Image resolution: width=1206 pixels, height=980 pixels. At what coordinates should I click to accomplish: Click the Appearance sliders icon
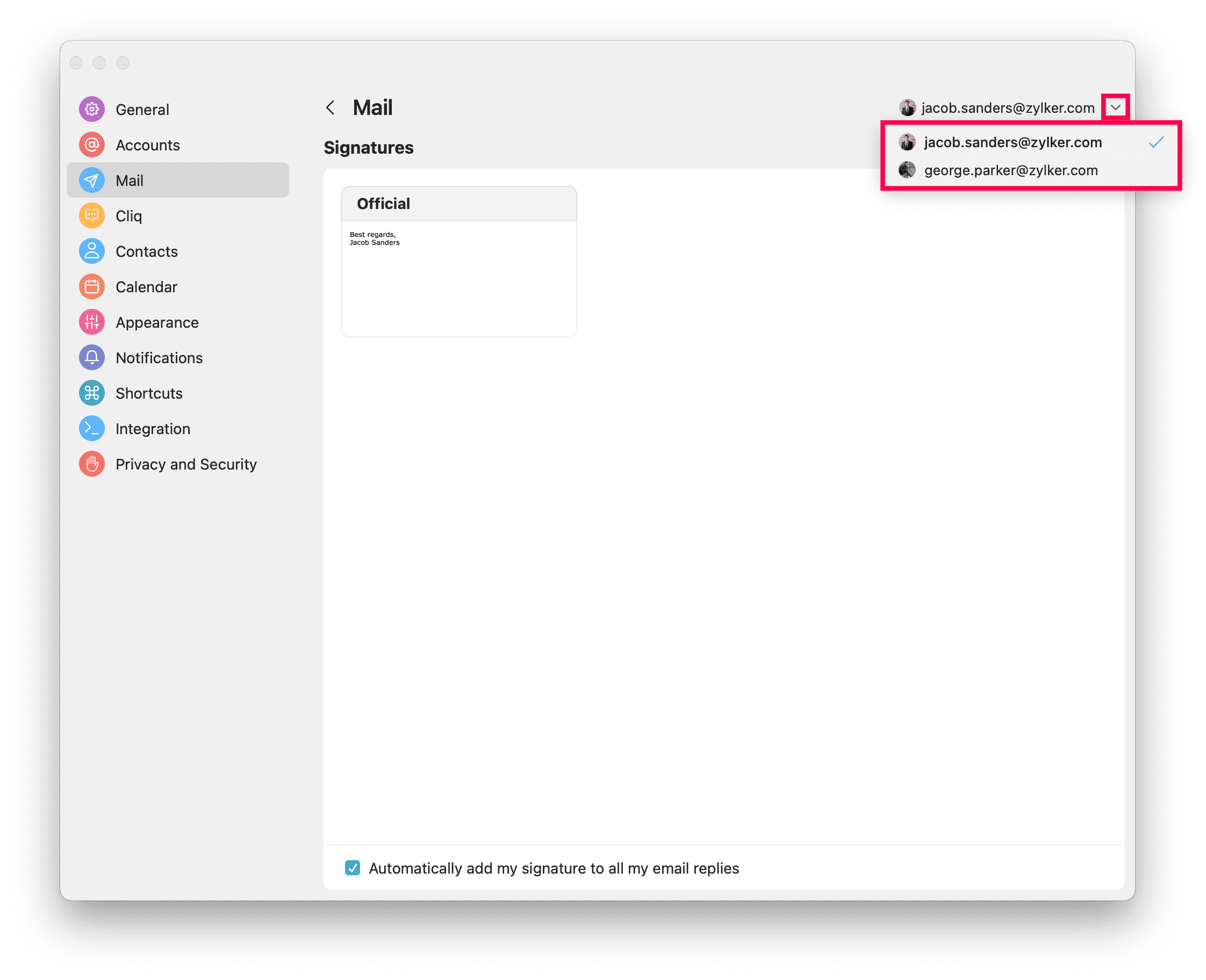point(91,322)
